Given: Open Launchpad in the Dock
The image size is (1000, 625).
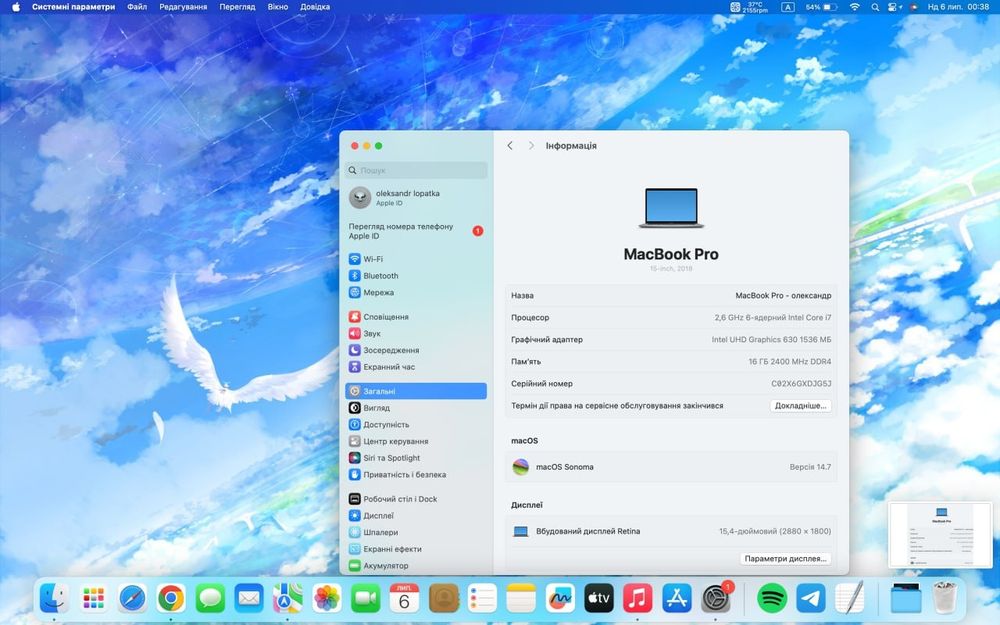Looking at the screenshot, I should [x=93, y=599].
